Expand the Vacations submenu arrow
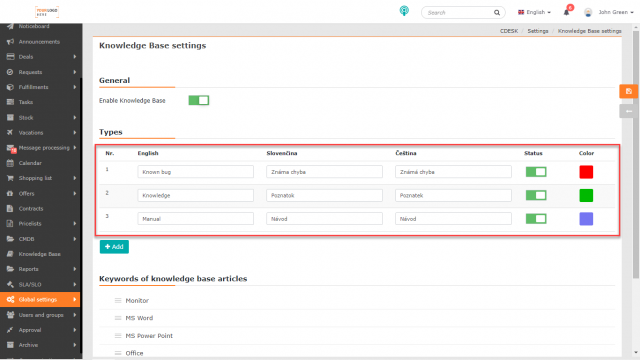640x360 pixels. [x=75, y=133]
